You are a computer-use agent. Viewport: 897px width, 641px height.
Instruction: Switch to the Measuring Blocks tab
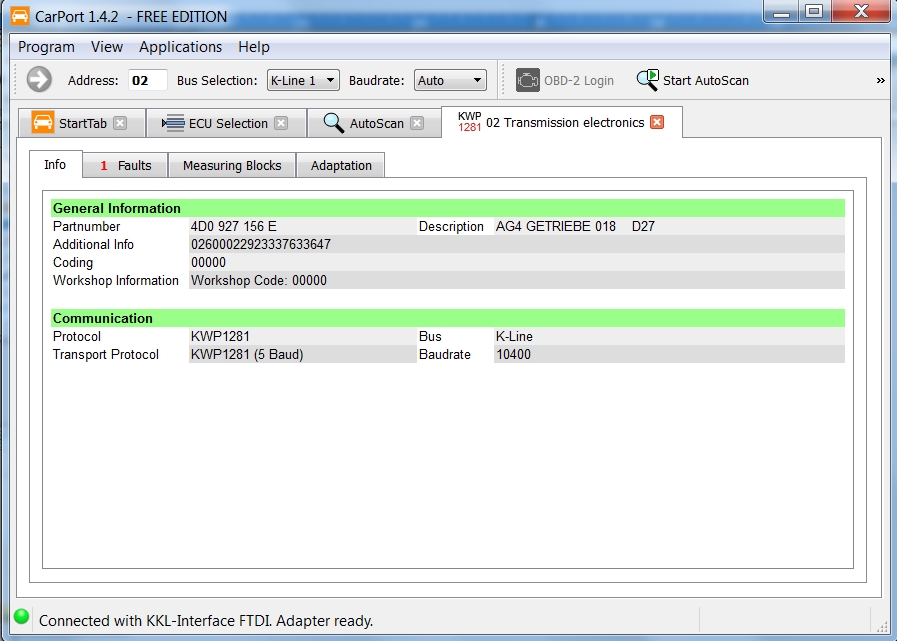point(232,165)
